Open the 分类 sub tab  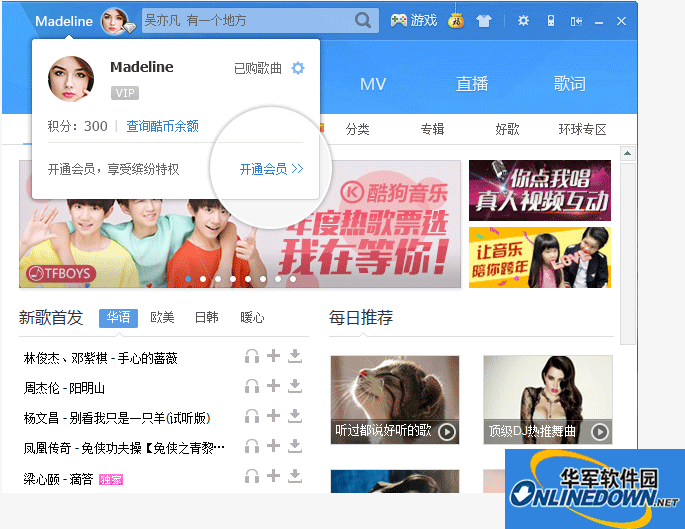tap(357, 129)
